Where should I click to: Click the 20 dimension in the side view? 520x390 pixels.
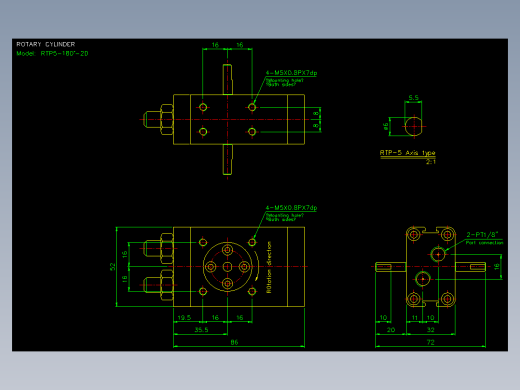tap(391, 330)
